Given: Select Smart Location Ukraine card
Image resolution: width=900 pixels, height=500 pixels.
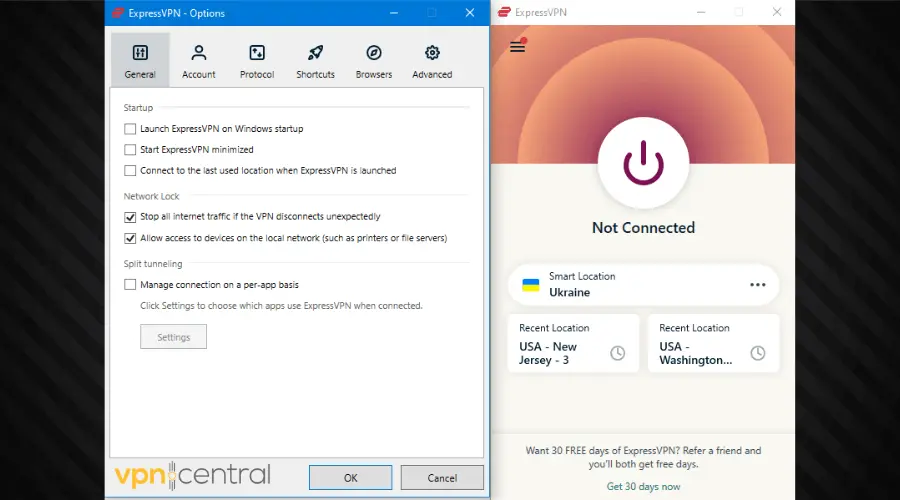Looking at the screenshot, I should [x=643, y=285].
